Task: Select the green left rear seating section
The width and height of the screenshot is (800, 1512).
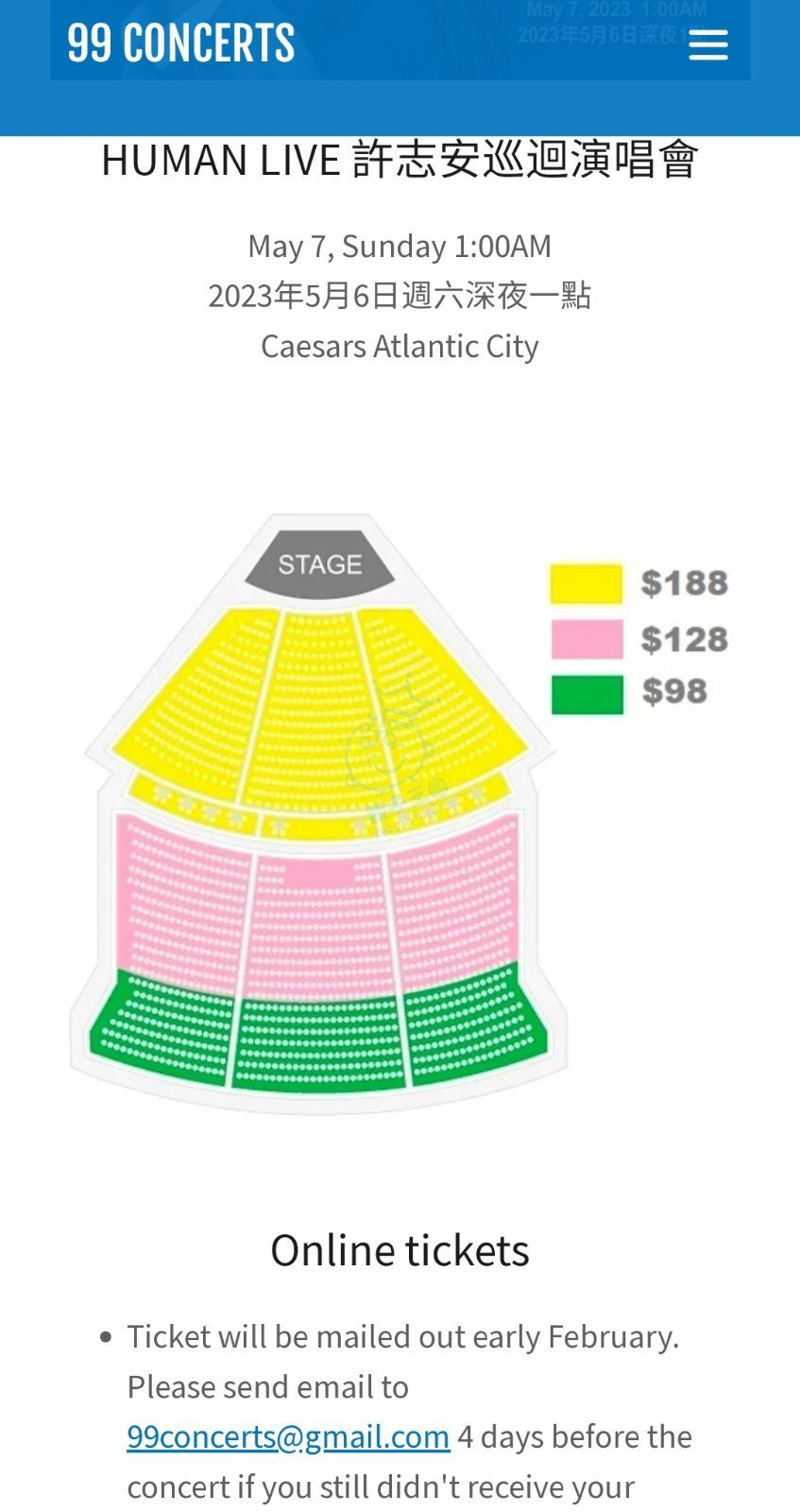Action: point(162,1028)
